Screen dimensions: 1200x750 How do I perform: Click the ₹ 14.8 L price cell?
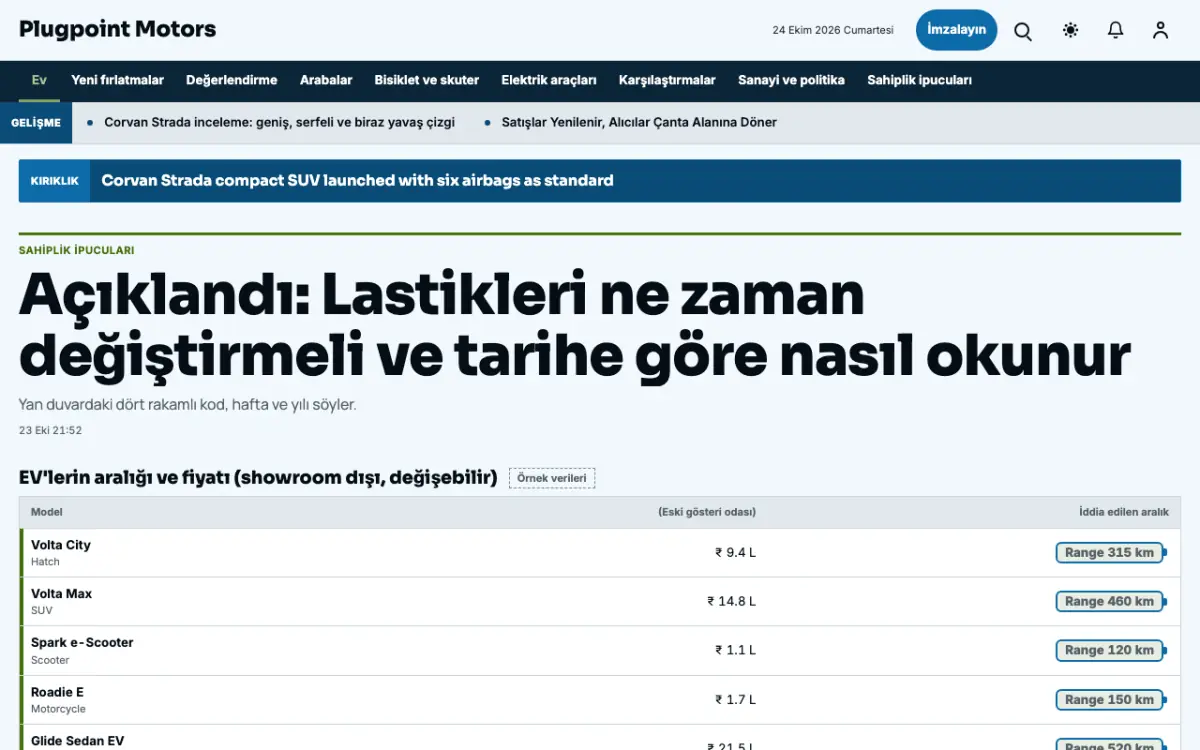[x=731, y=602]
